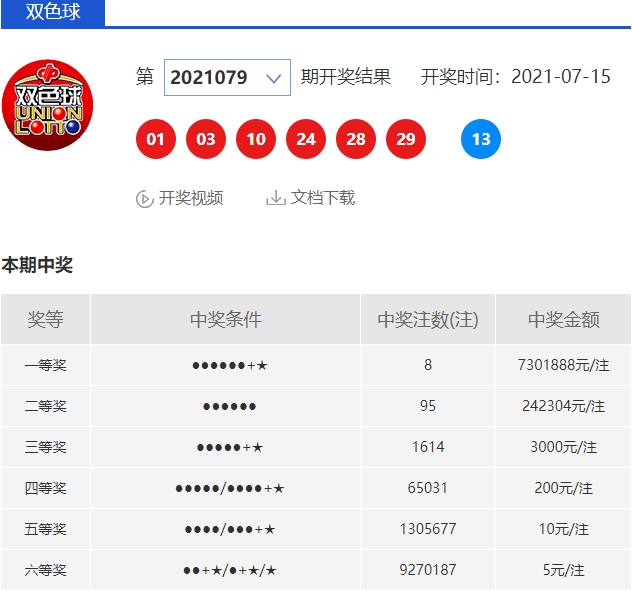Click the 7301888元/注 prize amount cell
Viewport: 632px width, 591px height.
[563, 366]
